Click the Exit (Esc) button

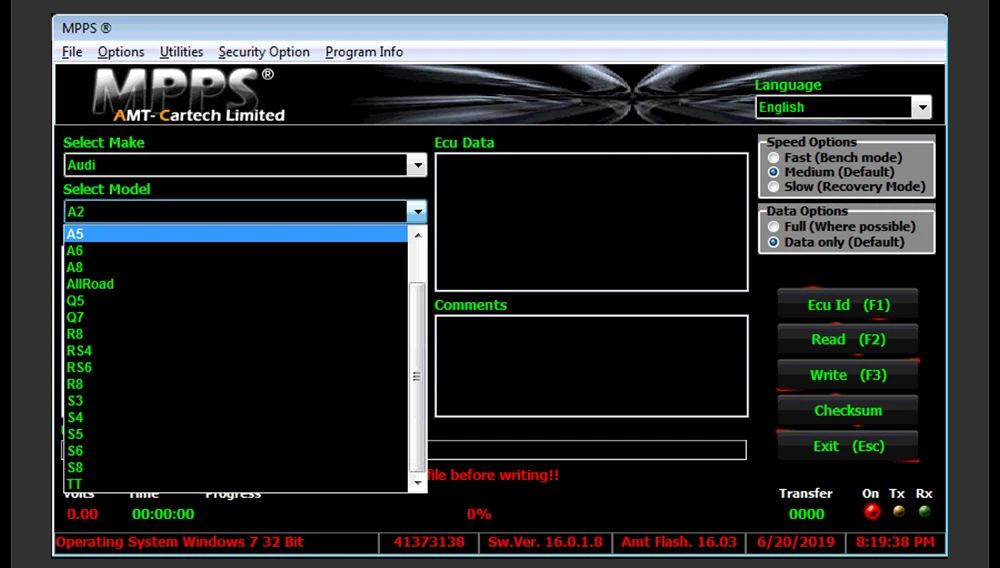tap(848, 446)
